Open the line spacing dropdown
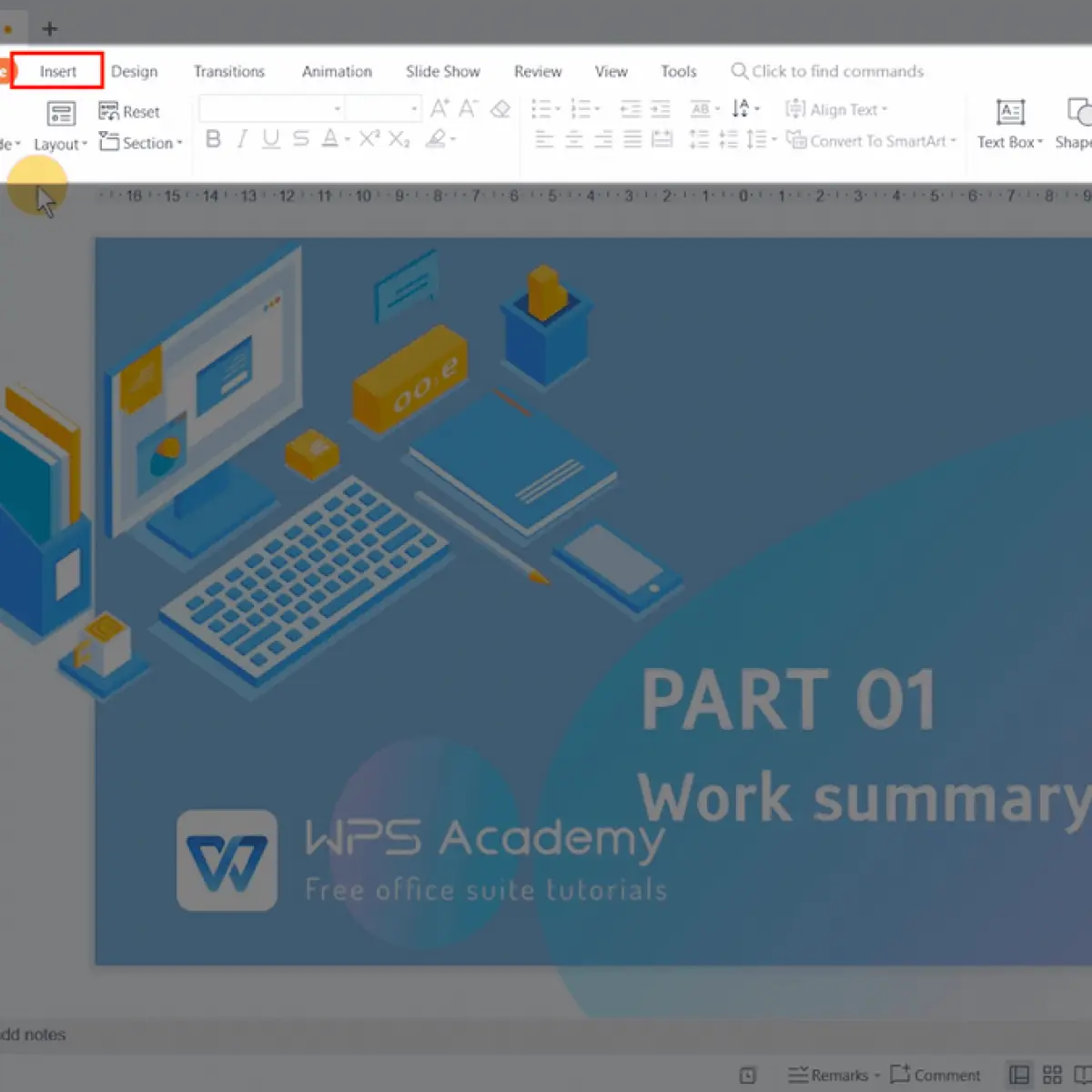The height and width of the screenshot is (1092, 1092). (762, 139)
